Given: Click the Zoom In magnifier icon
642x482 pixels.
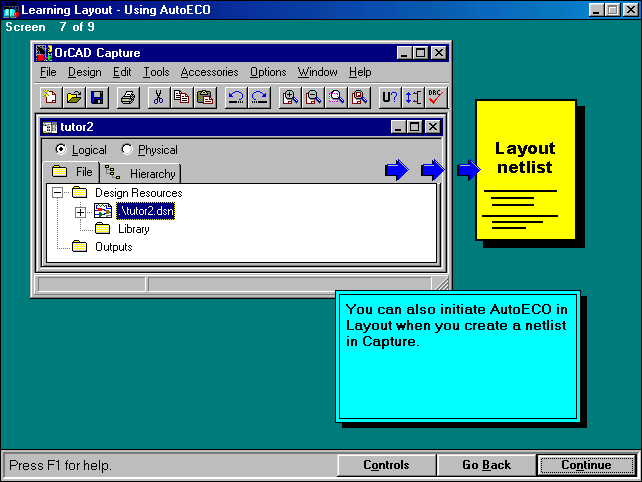Looking at the screenshot, I should (x=290, y=97).
